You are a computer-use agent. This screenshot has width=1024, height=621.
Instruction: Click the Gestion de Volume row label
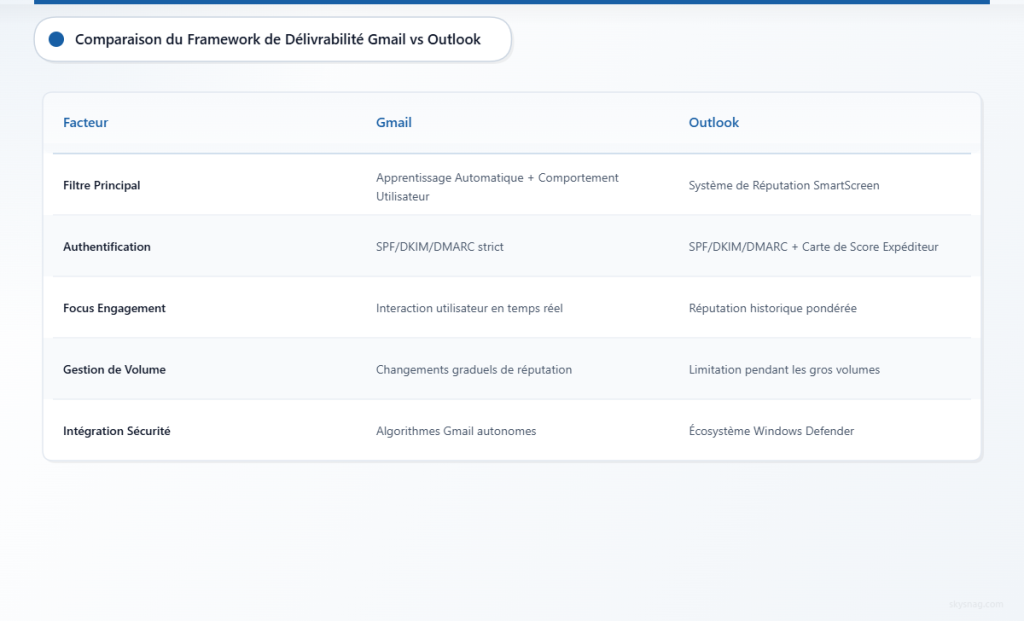pos(114,369)
